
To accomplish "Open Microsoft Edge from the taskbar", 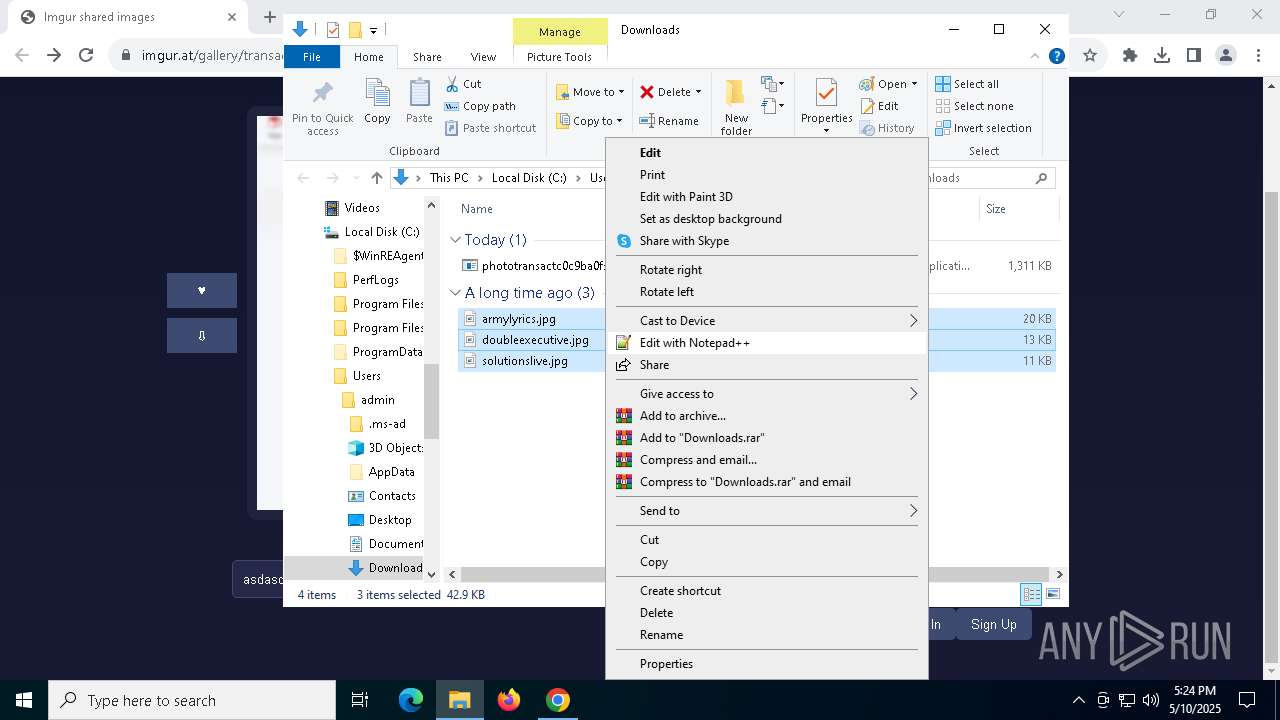I will click(411, 700).
